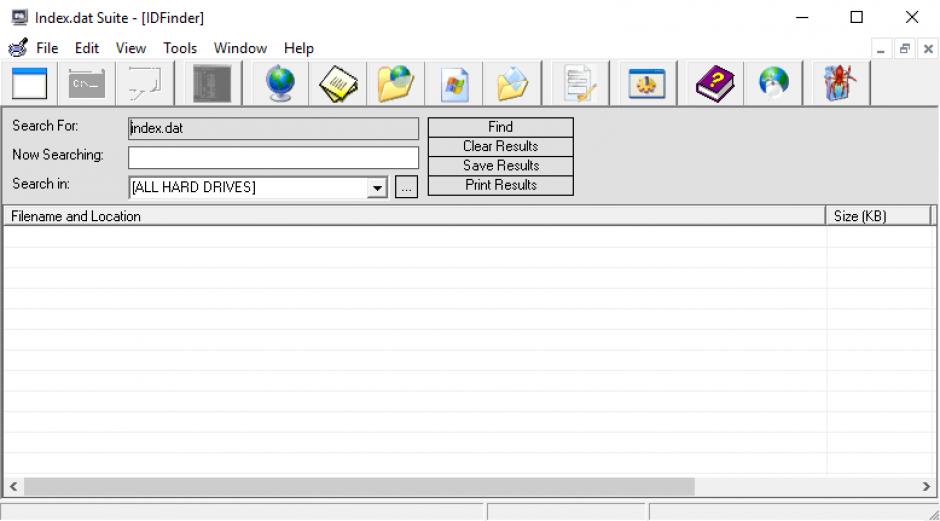Expand the Search in drives dropdown
Viewport: 940px width, 521px height.
(377, 188)
